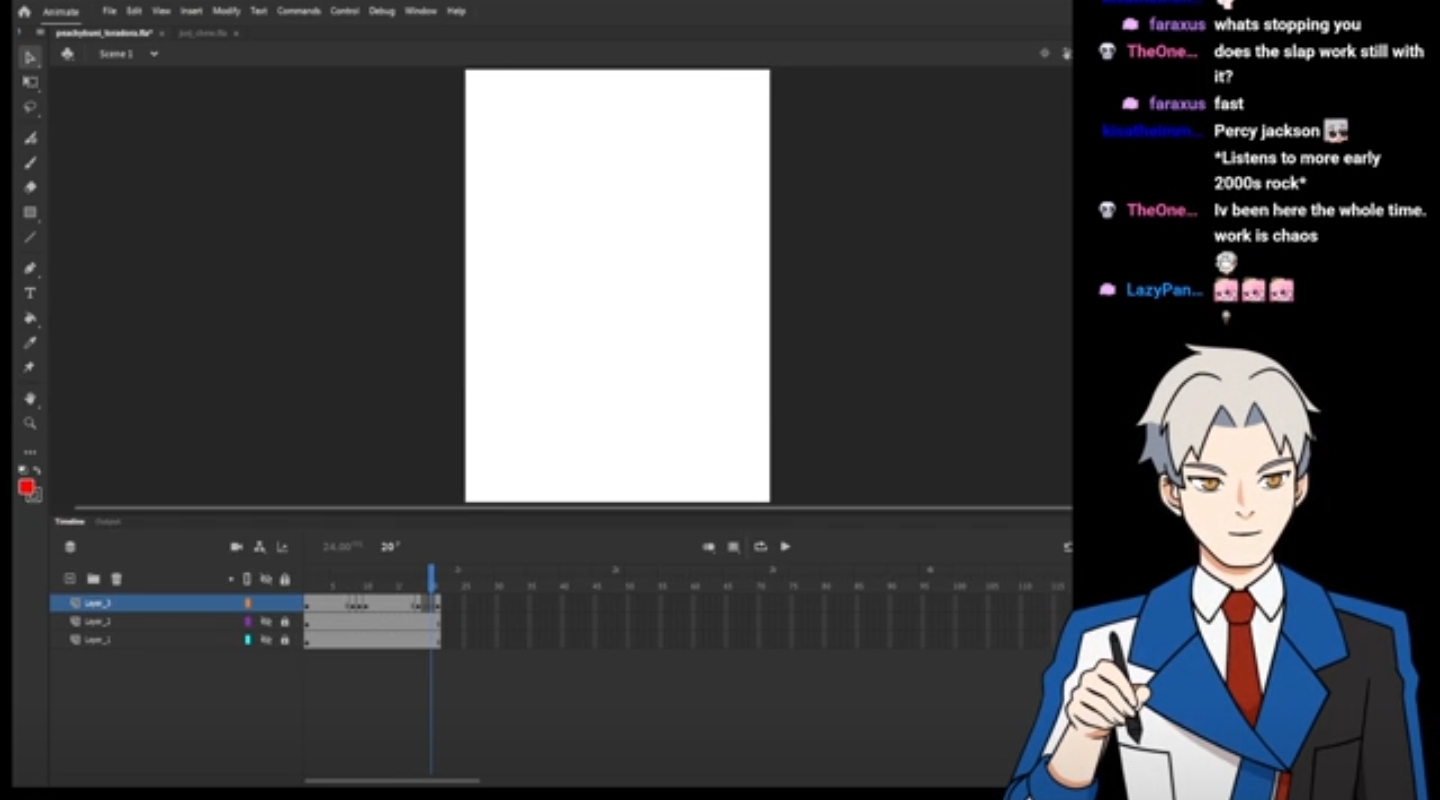Select the Hand tool
The image size is (1440, 800).
[x=30, y=398]
